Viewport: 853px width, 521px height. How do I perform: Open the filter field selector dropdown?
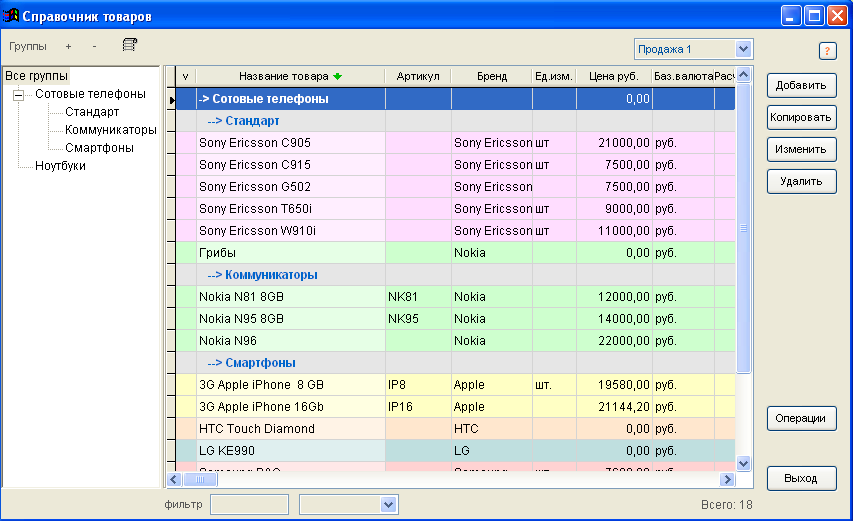pos(388,505)
